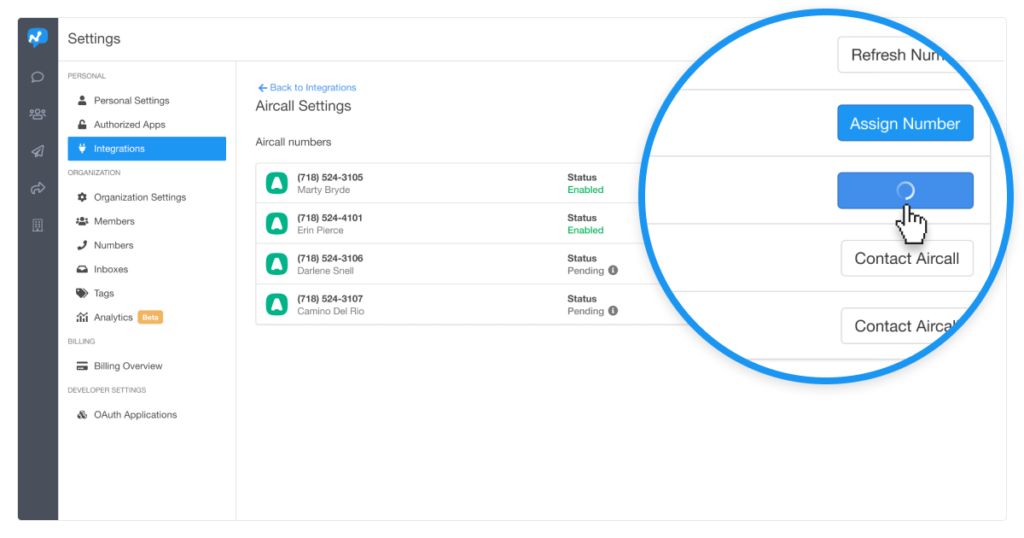Open conversations via the chat bubble icon
Screen dimensions: 1024x538
pos(37,77)
